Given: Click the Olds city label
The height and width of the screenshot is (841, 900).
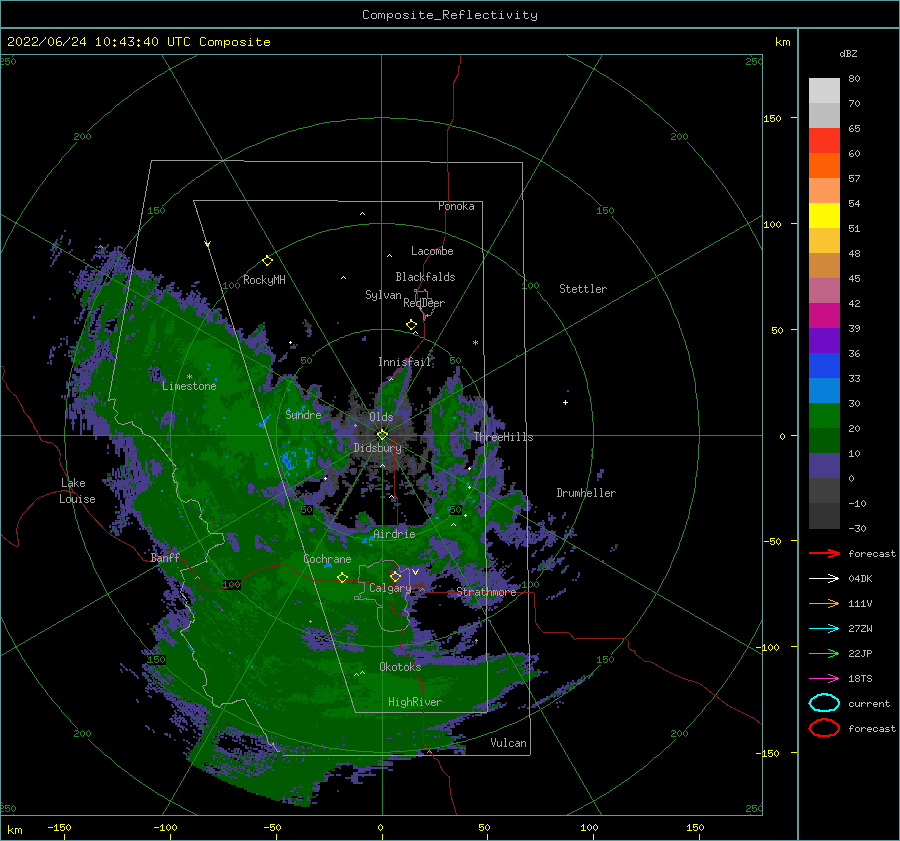Looking at the screenshot, I should [381, 417].
